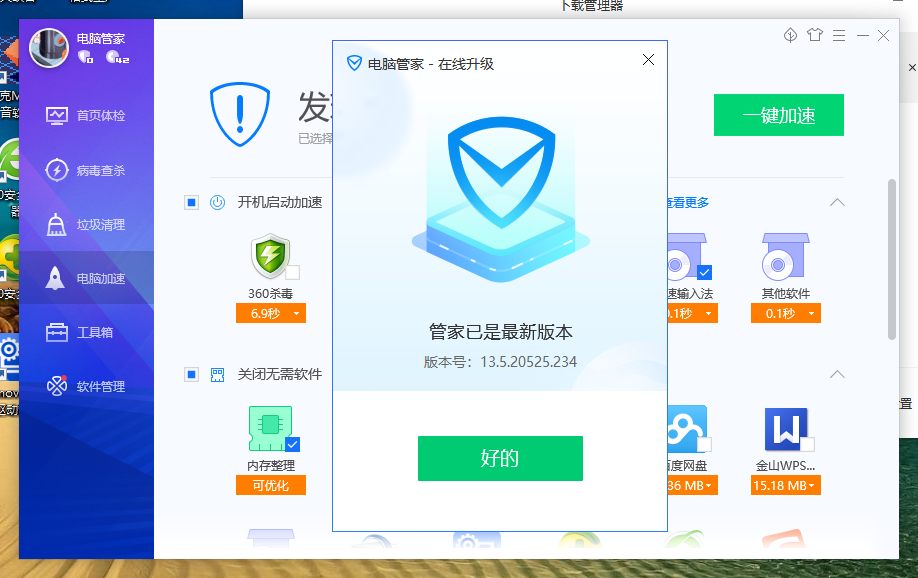918x578 pixels.
Task: Click the 内存整理 chip icon
Action: coord(270,428)
